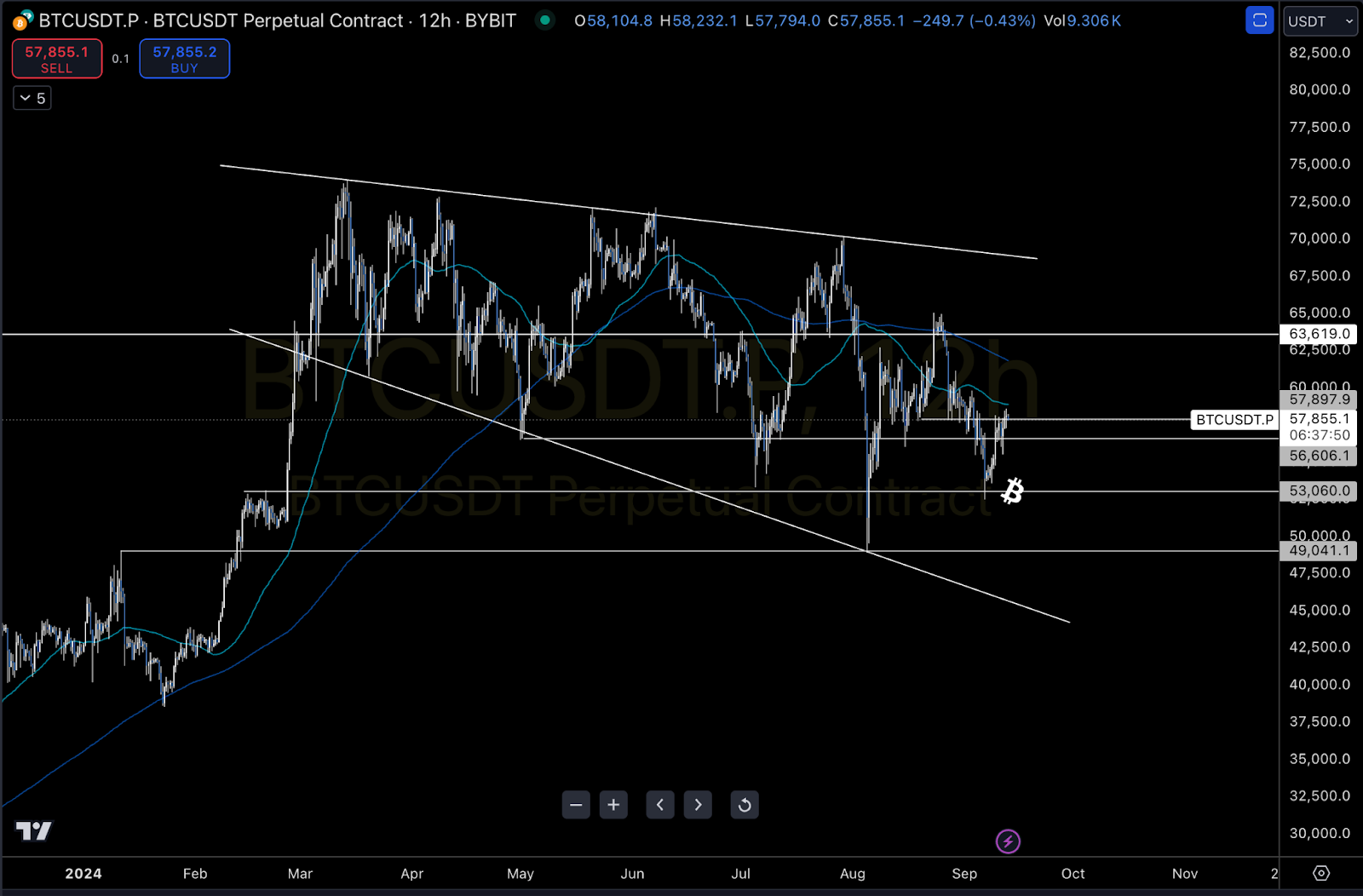Click the green market status dot
Image resolution: width=1363 pixels, height=896 pixels.
click(544, 20)
